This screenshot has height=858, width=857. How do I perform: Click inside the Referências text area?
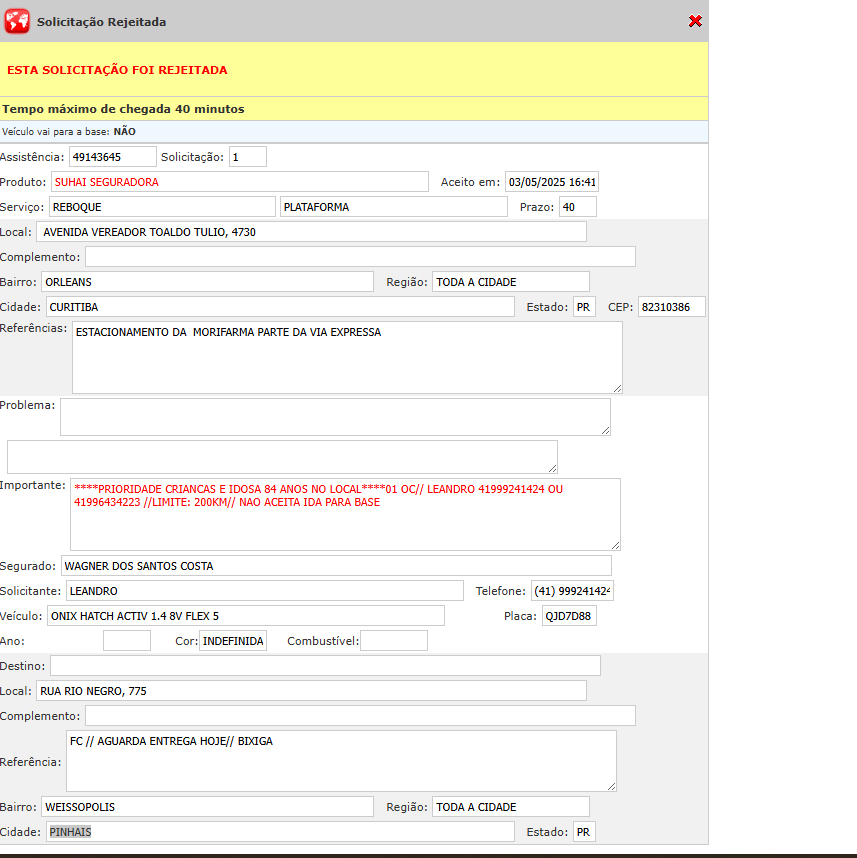346,357
